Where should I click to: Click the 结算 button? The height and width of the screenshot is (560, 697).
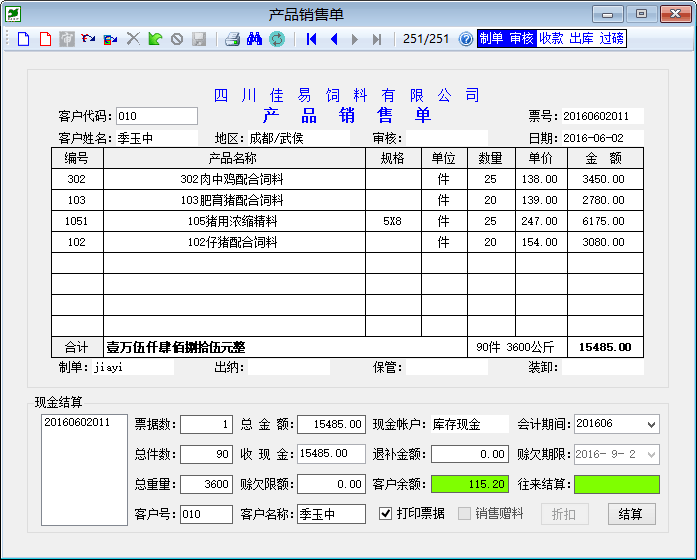(632, 514)
